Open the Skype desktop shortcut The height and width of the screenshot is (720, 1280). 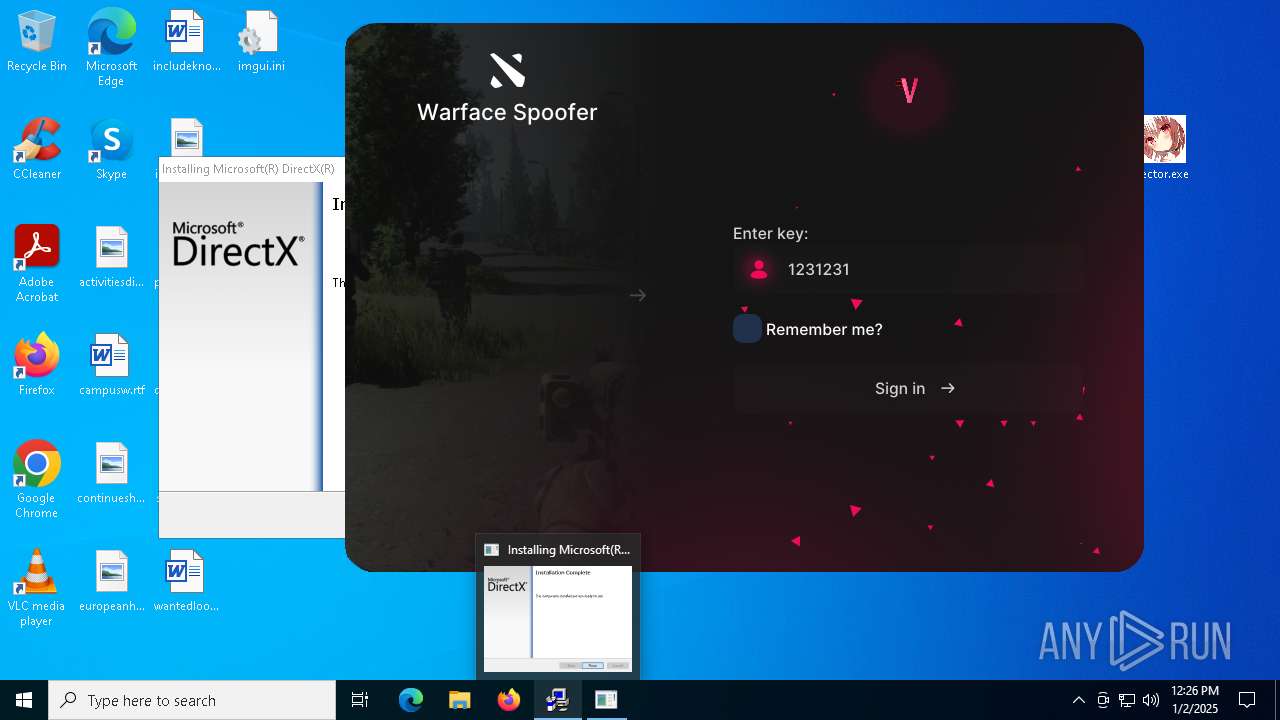pyautogui.click(x=111, y=150)
